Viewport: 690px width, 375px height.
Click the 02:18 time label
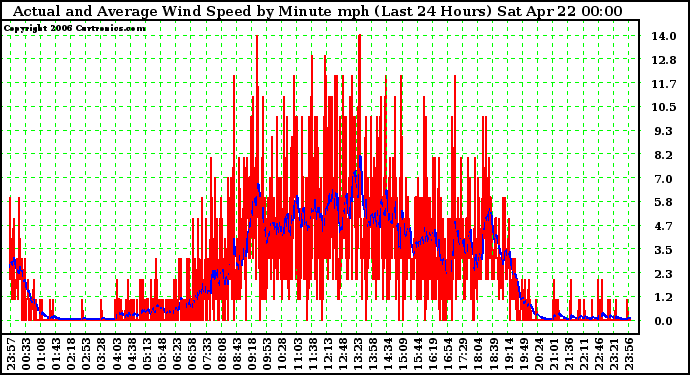(x=71, y=353)
